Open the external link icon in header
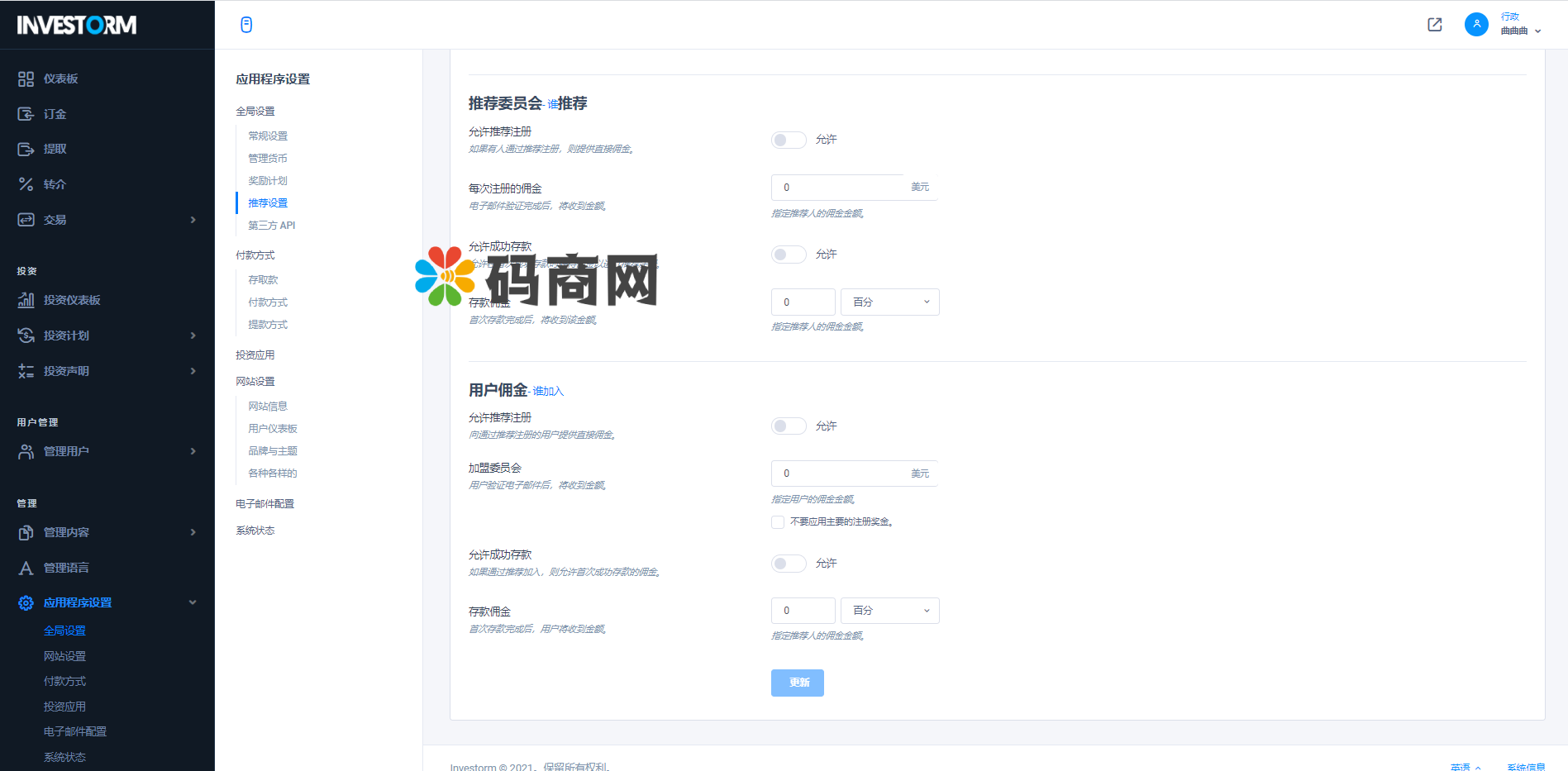The width and height of the screenshot is (1568, 771). (x=1435, y=25)
